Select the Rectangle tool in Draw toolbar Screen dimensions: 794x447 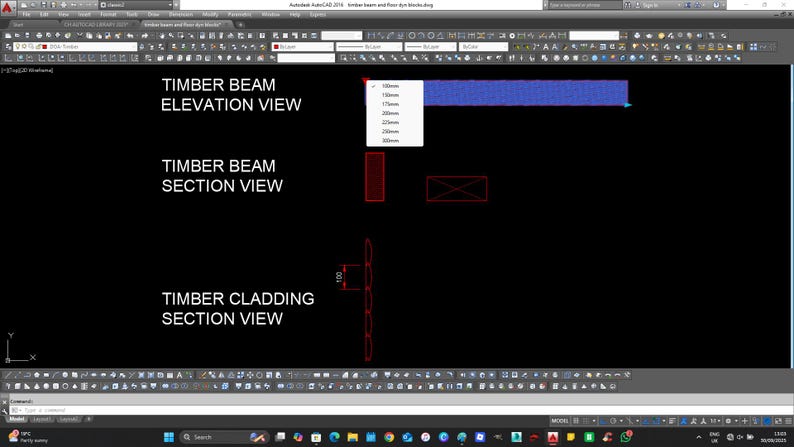pyautogui.click(x=46, y=375)
